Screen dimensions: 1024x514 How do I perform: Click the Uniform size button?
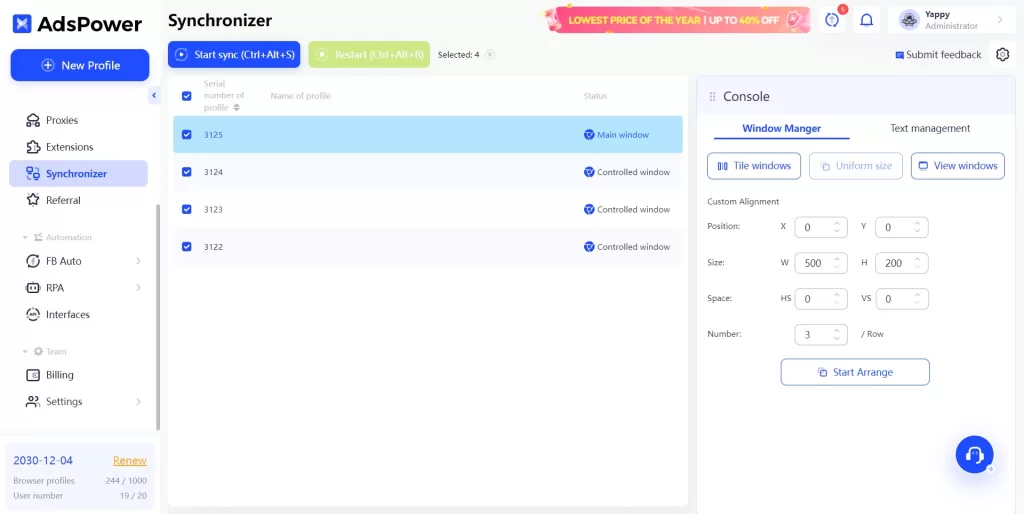[856, 166]
